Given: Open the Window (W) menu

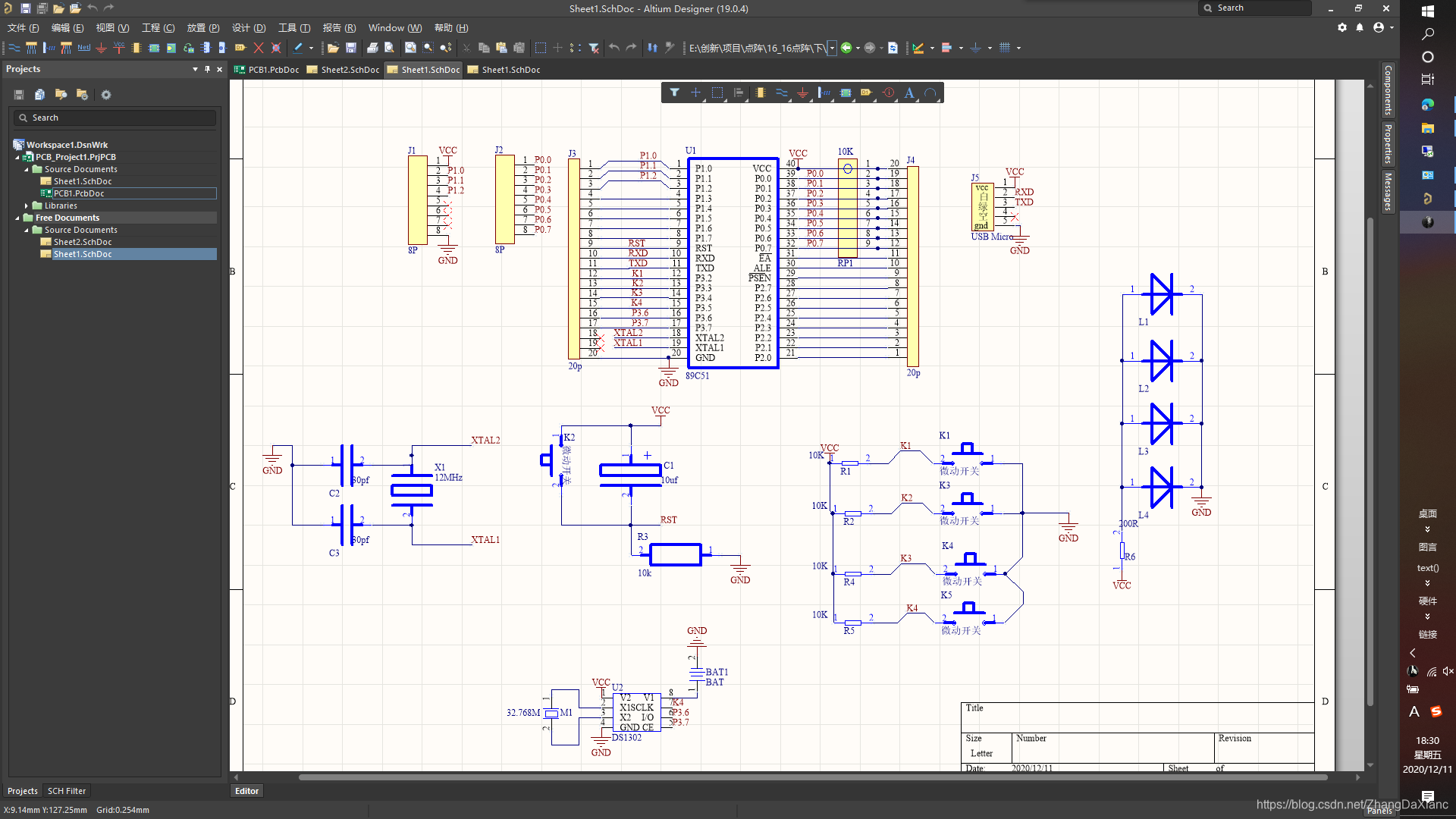Looking at the screenshot, I should point(395,28).
